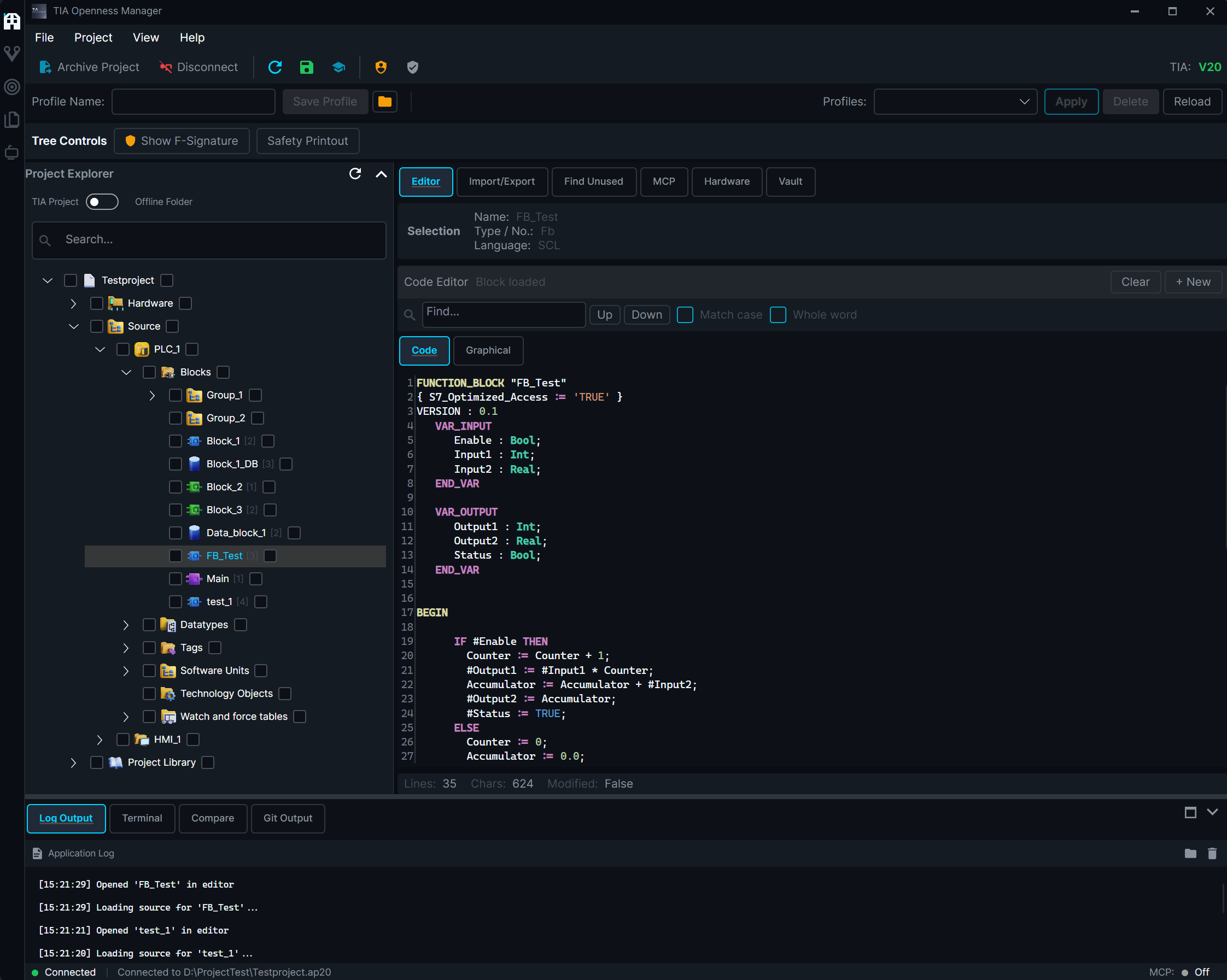This screenshot has height=980, width=1227.
Task: Click the trash icon in Application Log
Action: [1212, 853]
